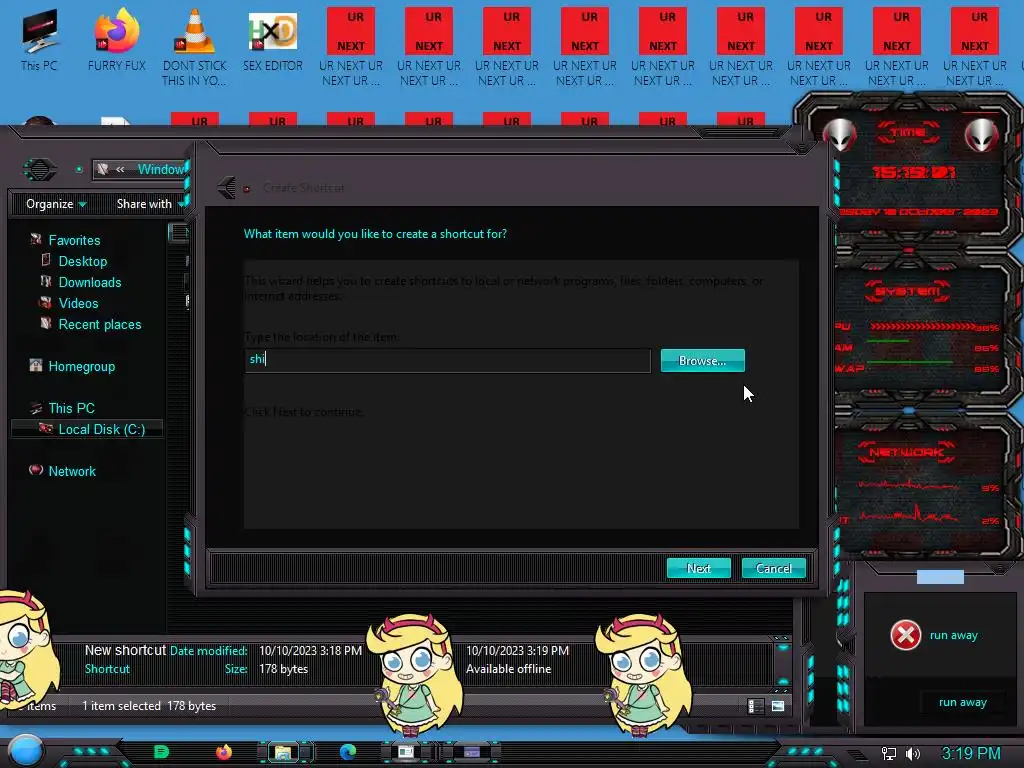Open the green chat bubble taskbar icon

click(x=161, y=752)
